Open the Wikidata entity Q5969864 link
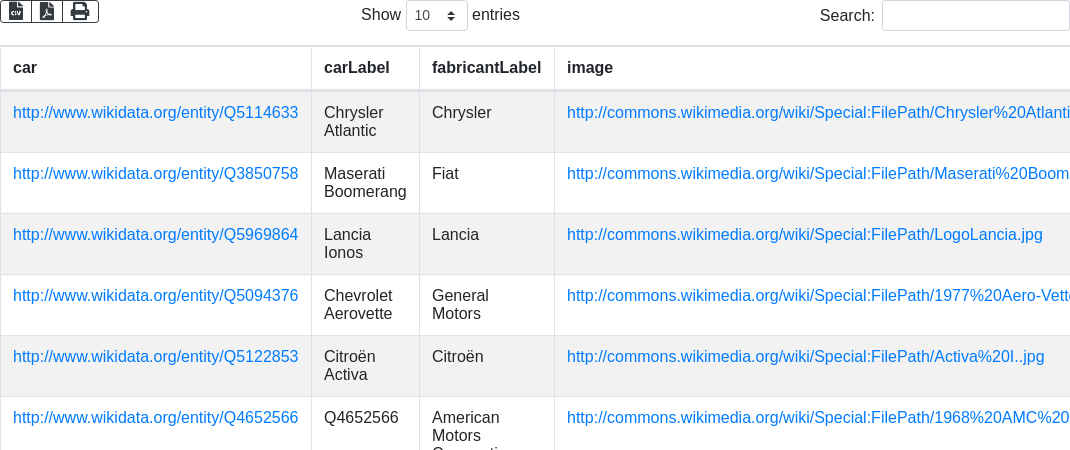Viewport: 1070px width, 450px height. [x=155, y=235]
